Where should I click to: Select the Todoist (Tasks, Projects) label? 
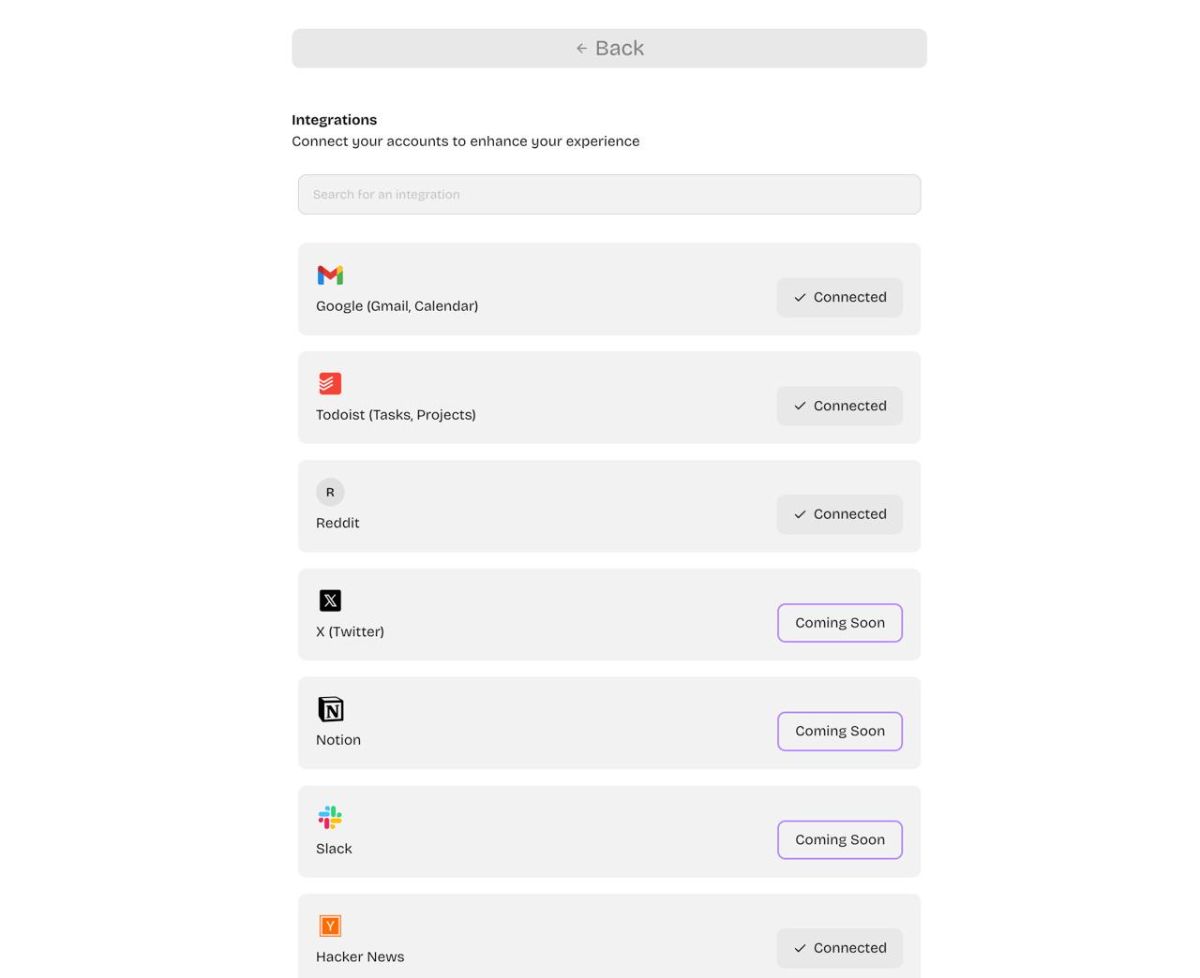(x=396, y=414)
